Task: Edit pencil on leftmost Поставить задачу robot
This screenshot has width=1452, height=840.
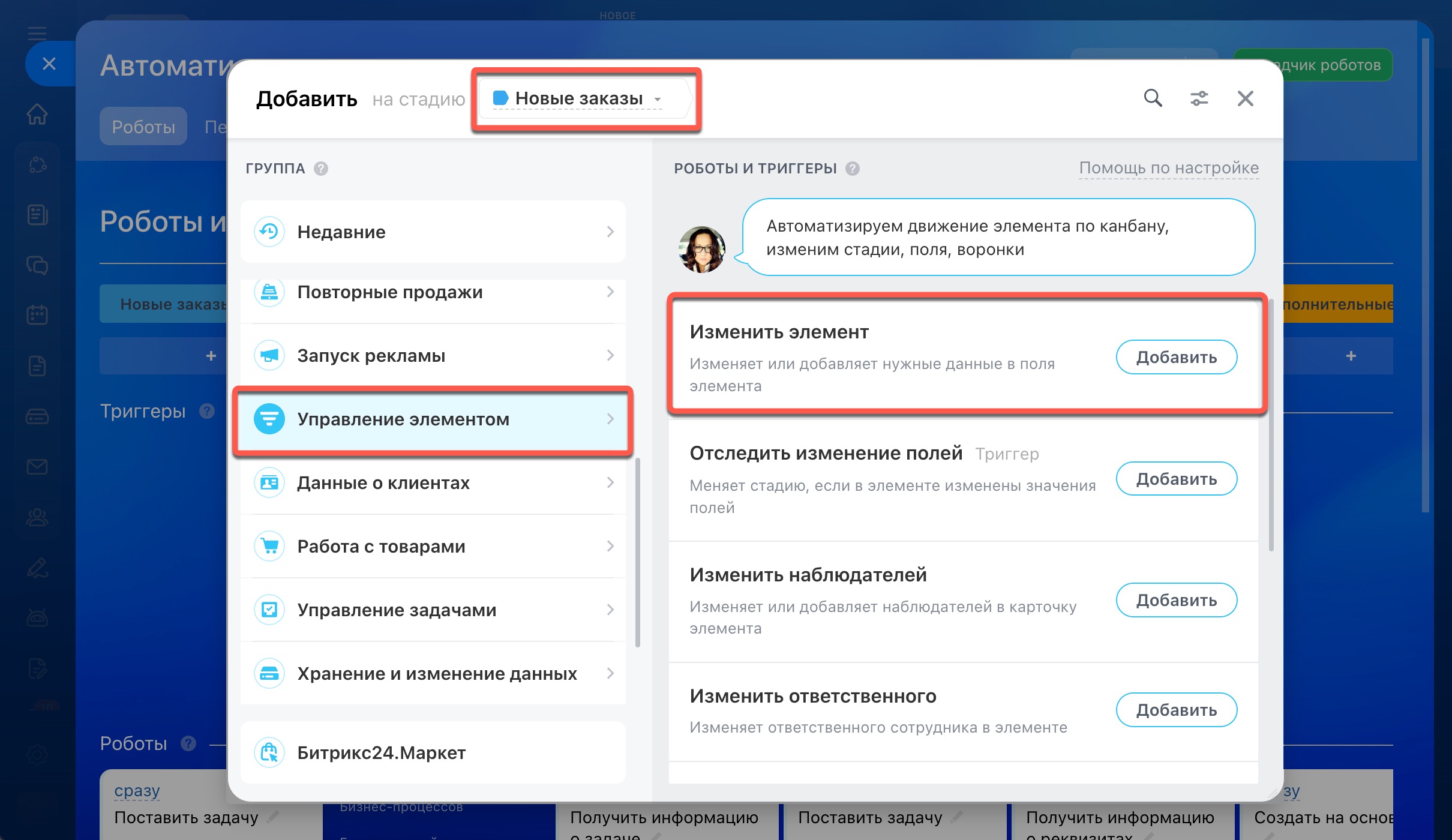Action: [273, 817]
